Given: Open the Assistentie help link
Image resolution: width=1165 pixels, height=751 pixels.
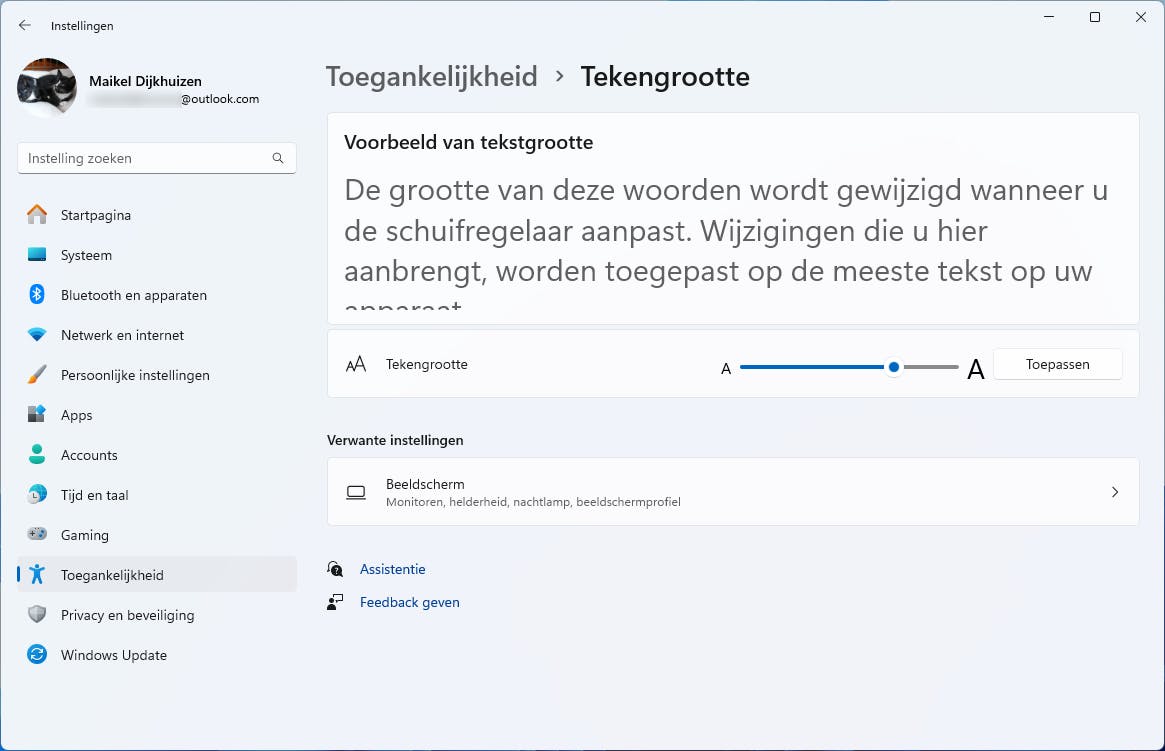Looking at the screenshot, I should (392, 569).
